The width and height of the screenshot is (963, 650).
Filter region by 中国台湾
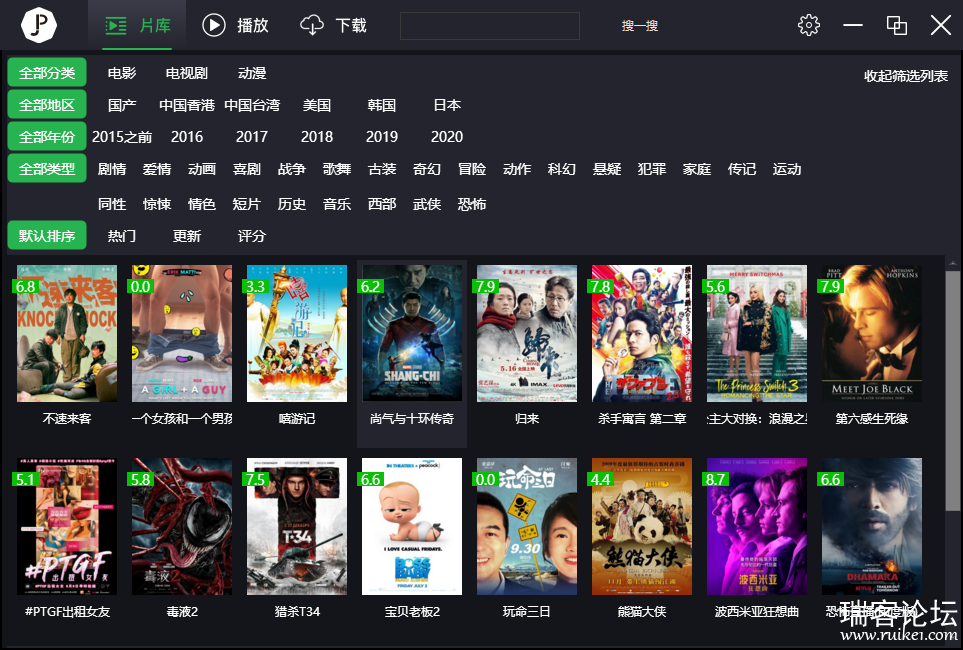[x=252, y=105]
